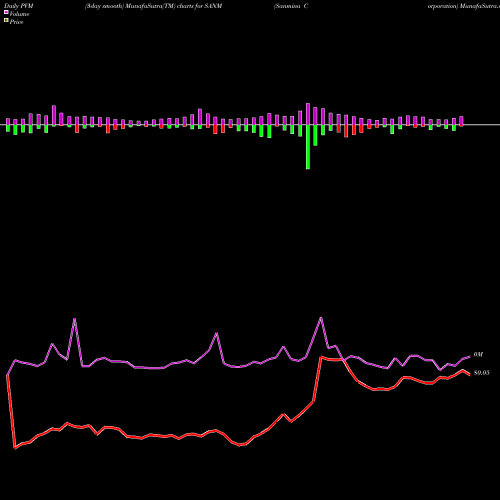
Task: Click the Sanmina Corporation title text
Action: 291,6
